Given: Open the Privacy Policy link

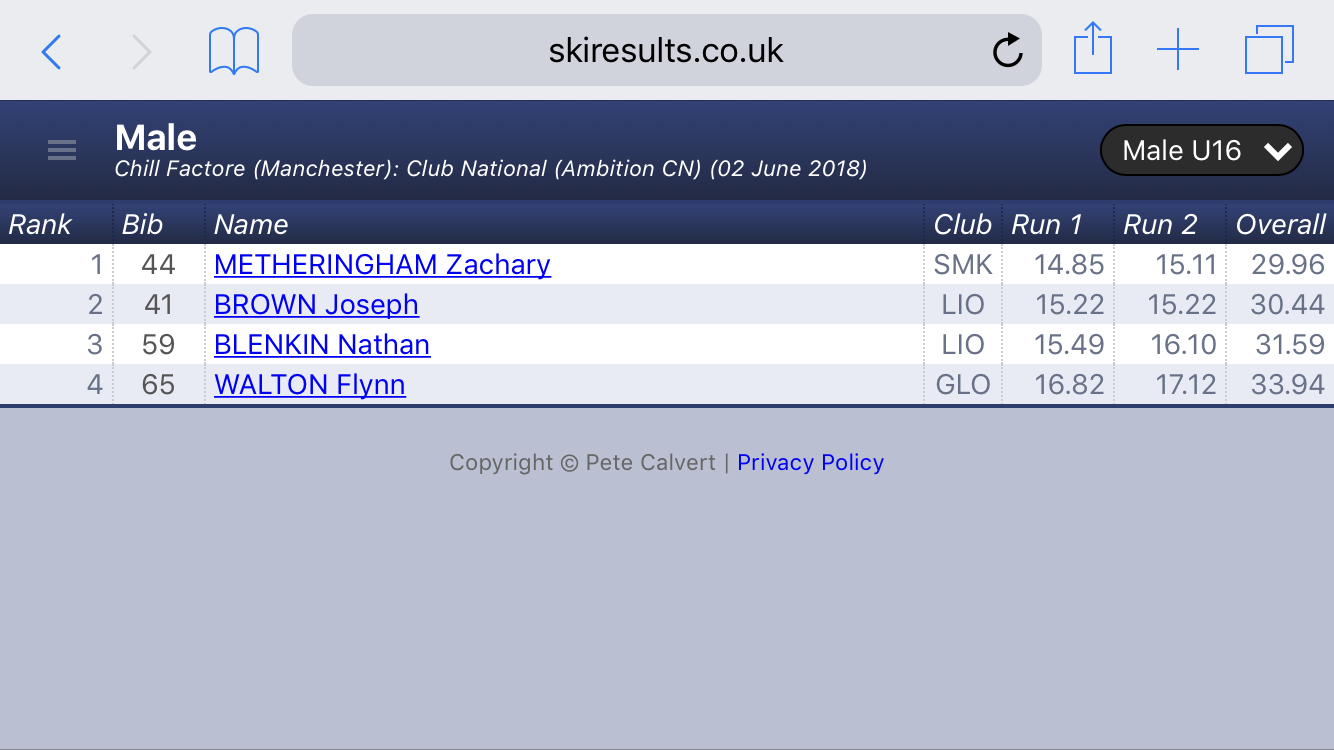Looking at the screenshot, I should (x=810, y=462).
